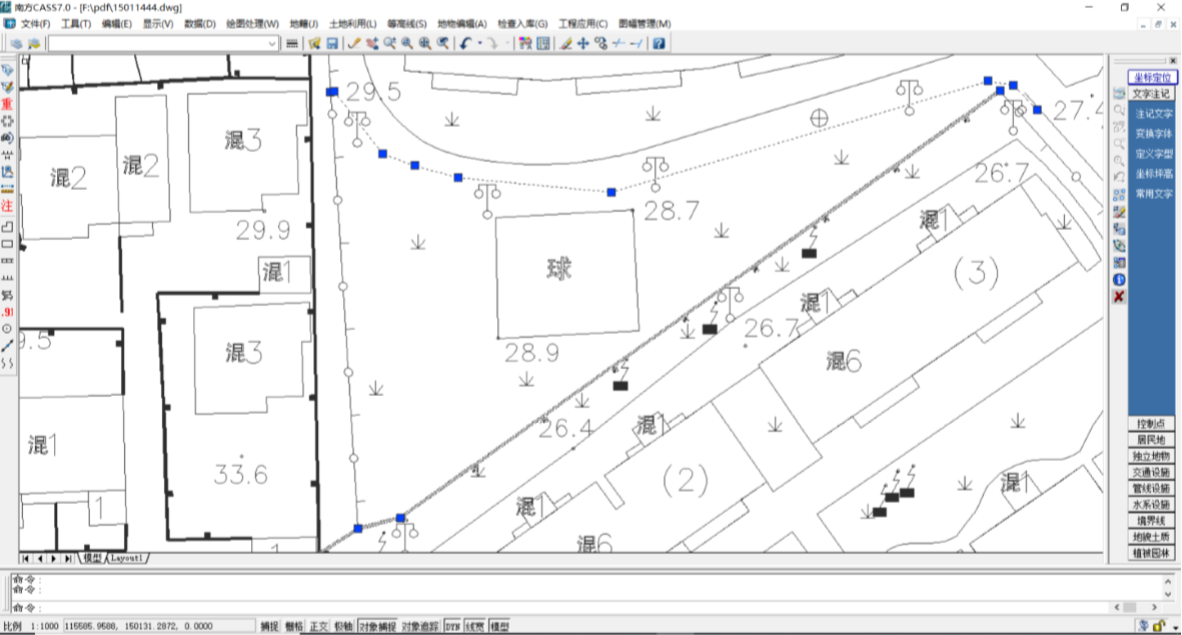1182x635 pixels.
Task: Toggle 栅格 grid display in status bar
Action: [x=294, y=627]
